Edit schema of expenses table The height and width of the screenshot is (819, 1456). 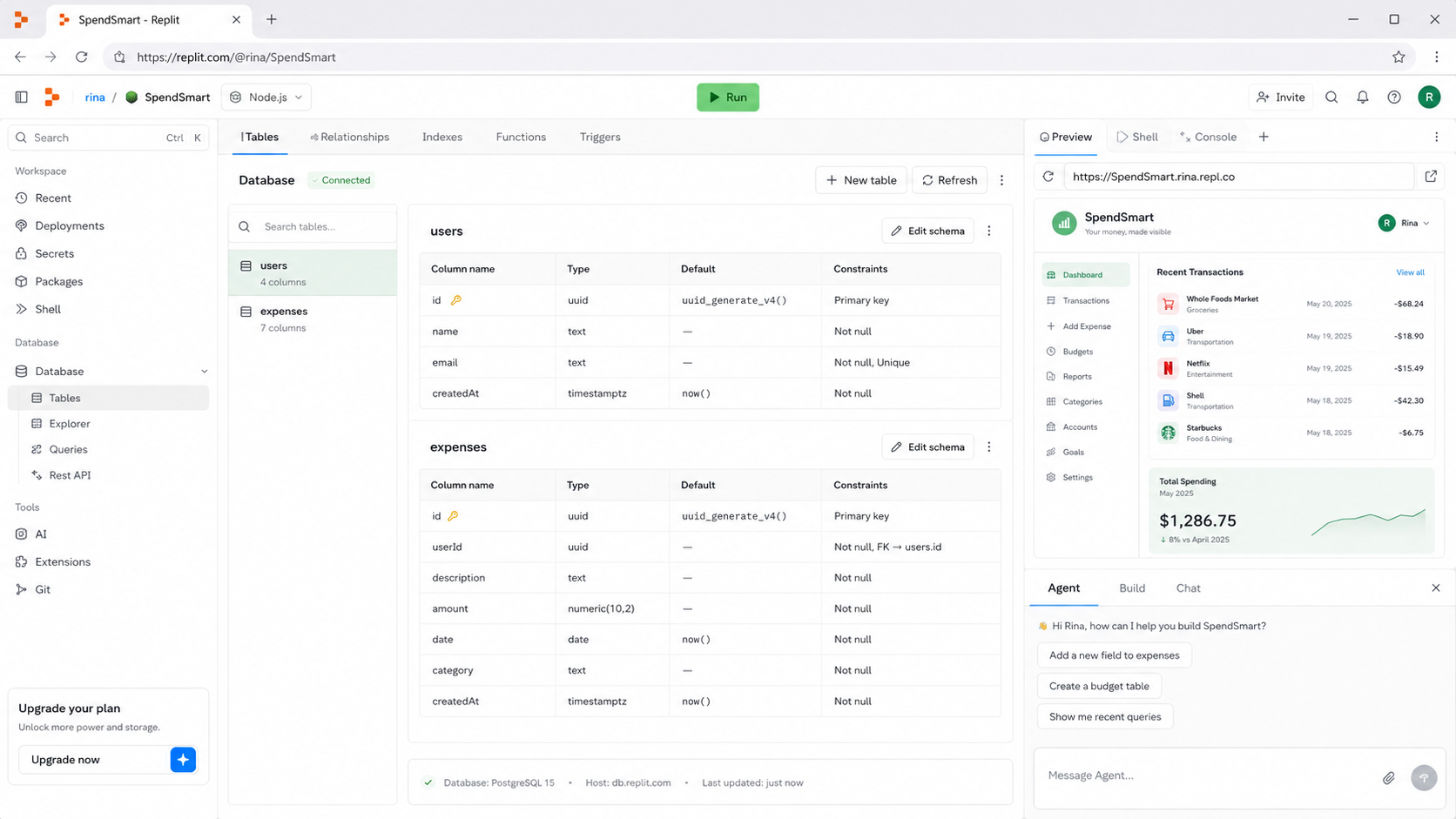[x=928, y=447]
